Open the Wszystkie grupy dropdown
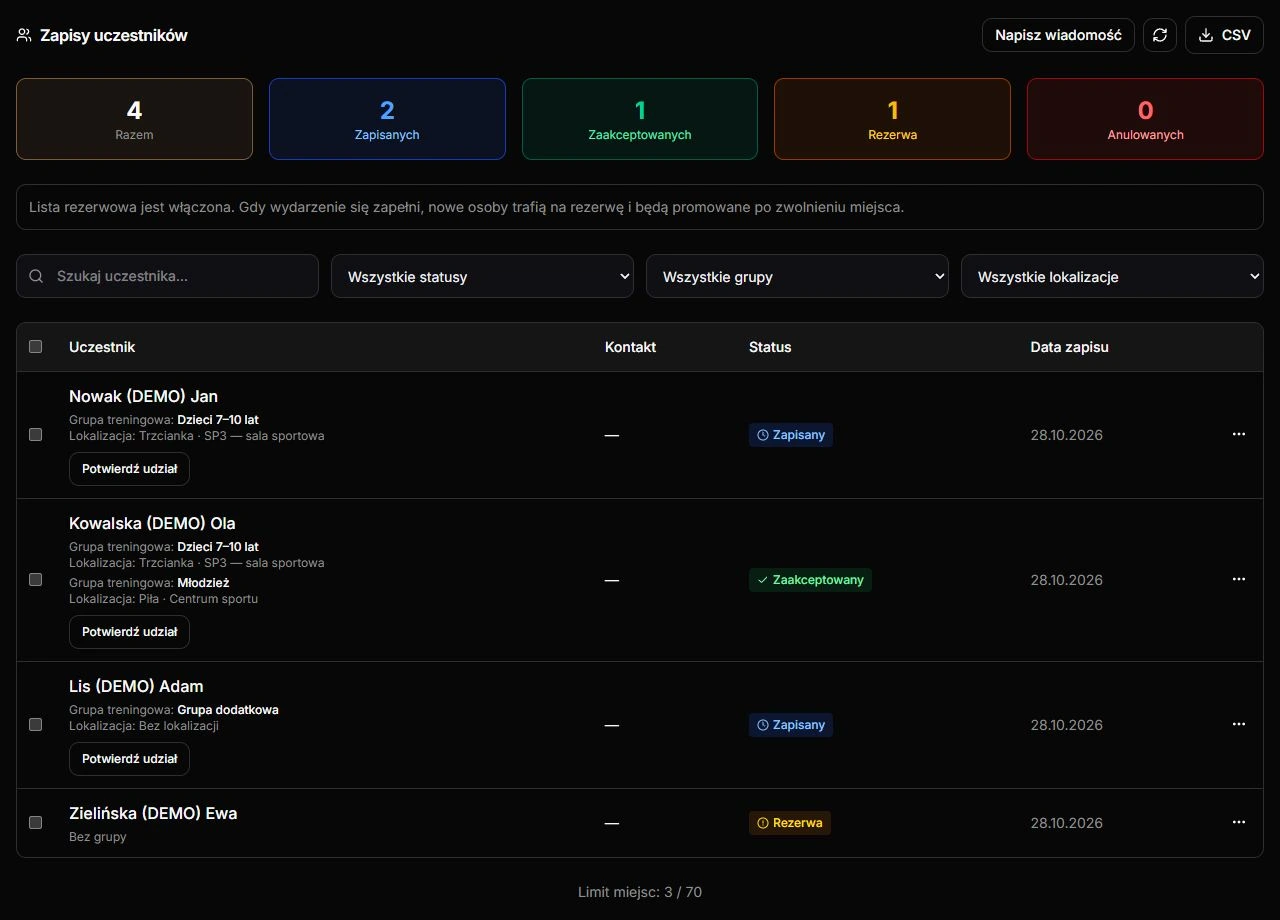Screen dimensions: 1280x920 (x=797, y=276)
